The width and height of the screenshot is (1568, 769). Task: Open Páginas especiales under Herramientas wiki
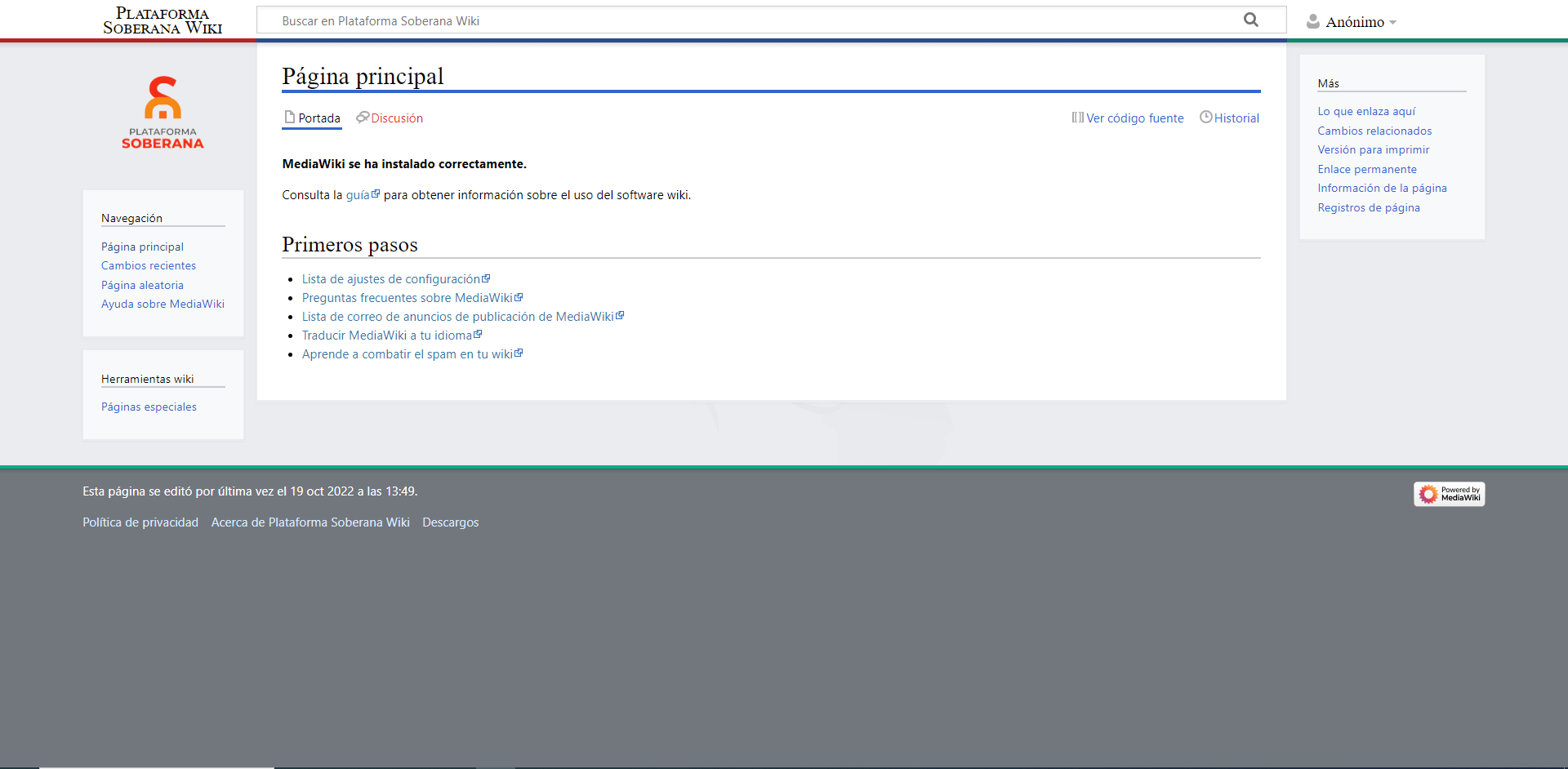click(x=149, y=407)
